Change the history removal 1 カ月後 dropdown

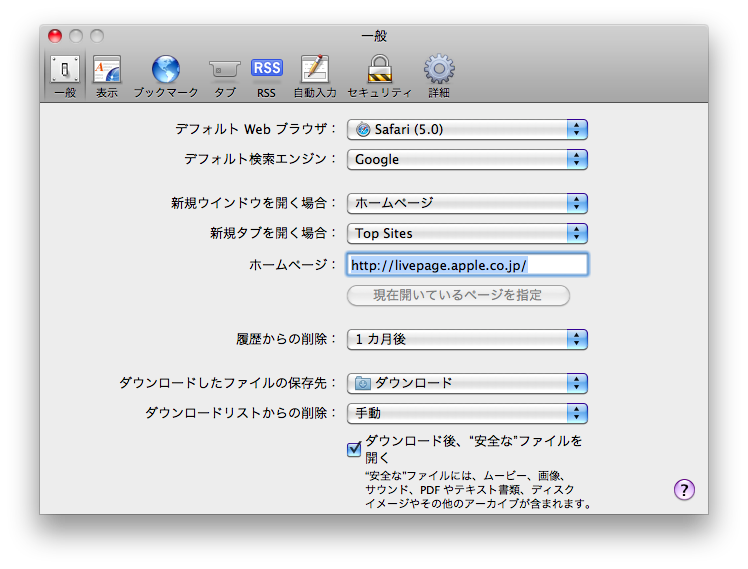468,340
